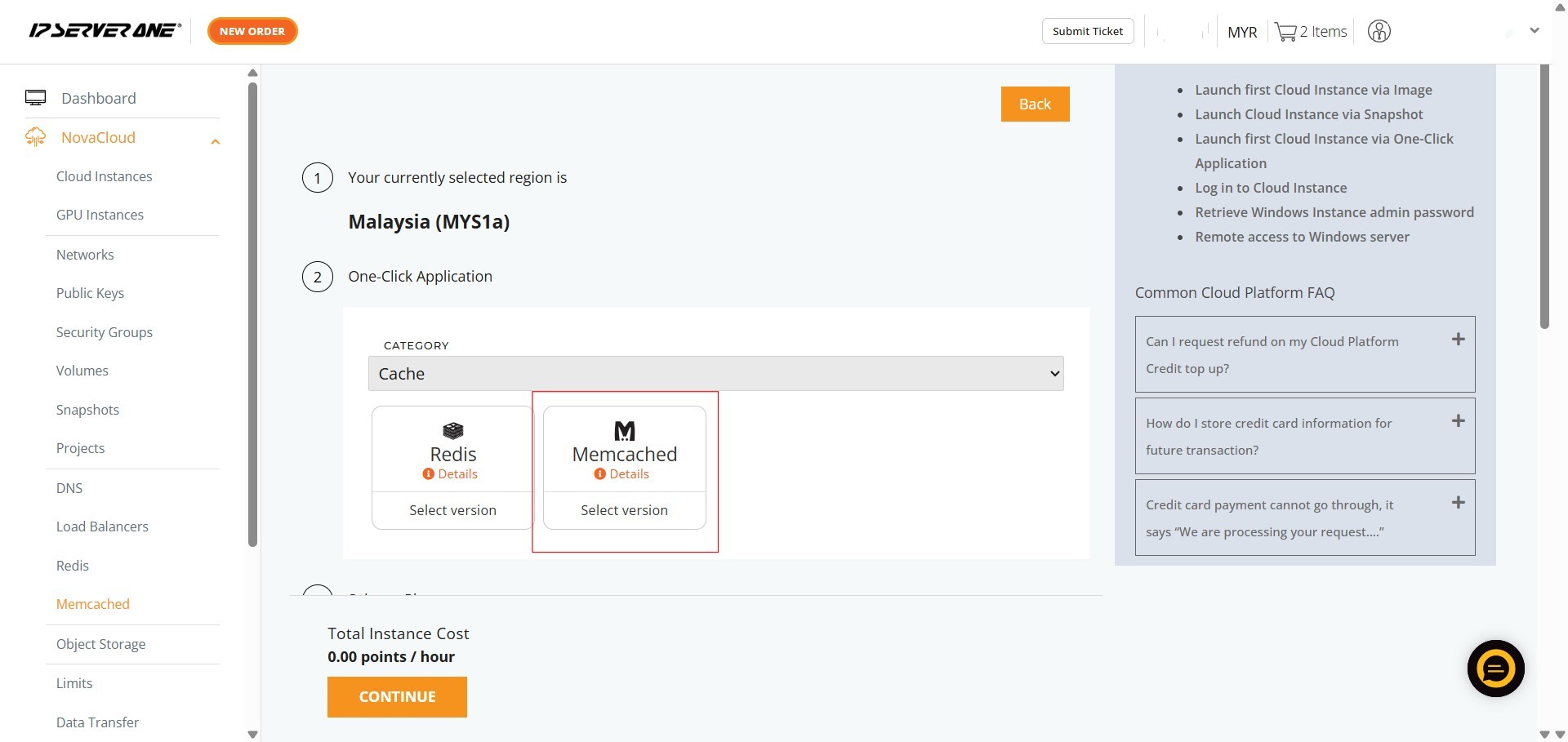Click the Dashboard monitor icon

point(35,98)
